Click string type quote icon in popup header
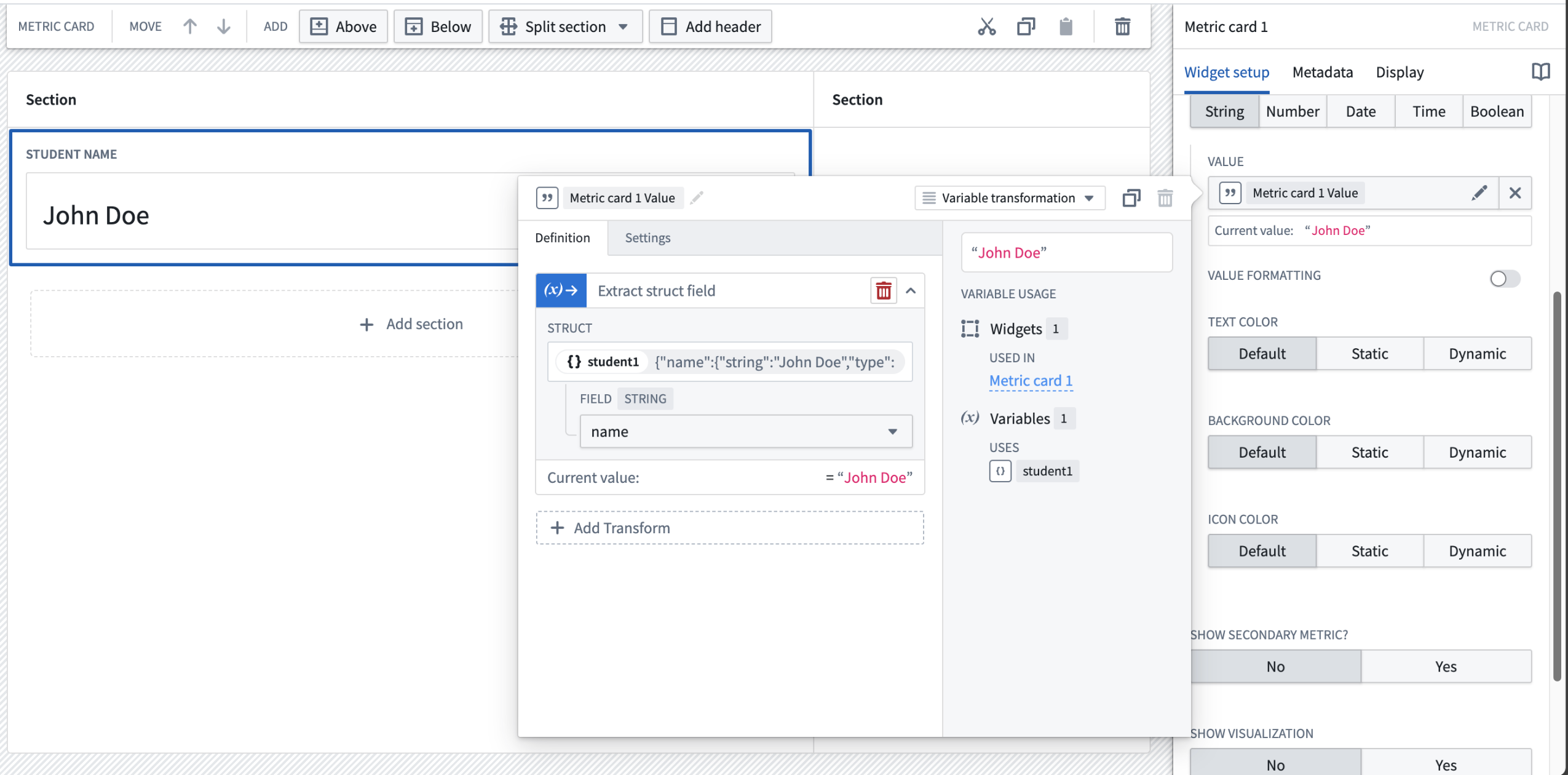This screenshot has width=1568, height=775. 547,198
